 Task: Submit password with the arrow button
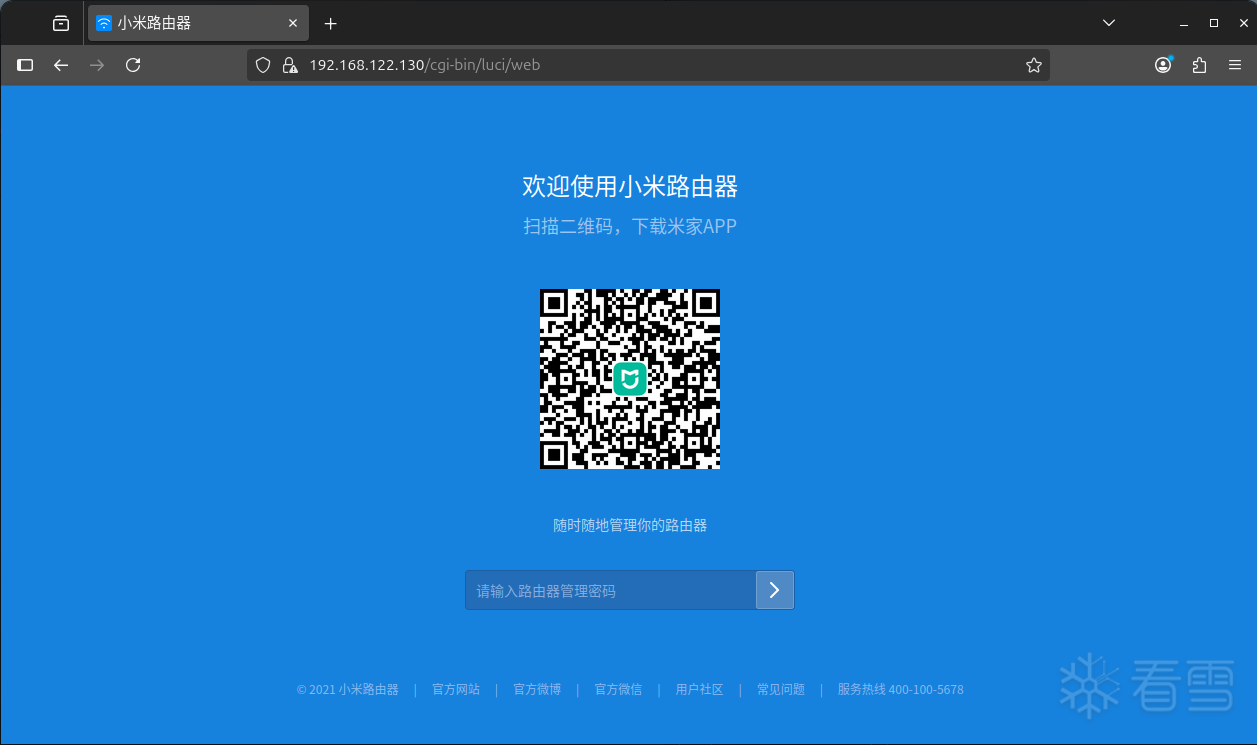tap(775, 590)
